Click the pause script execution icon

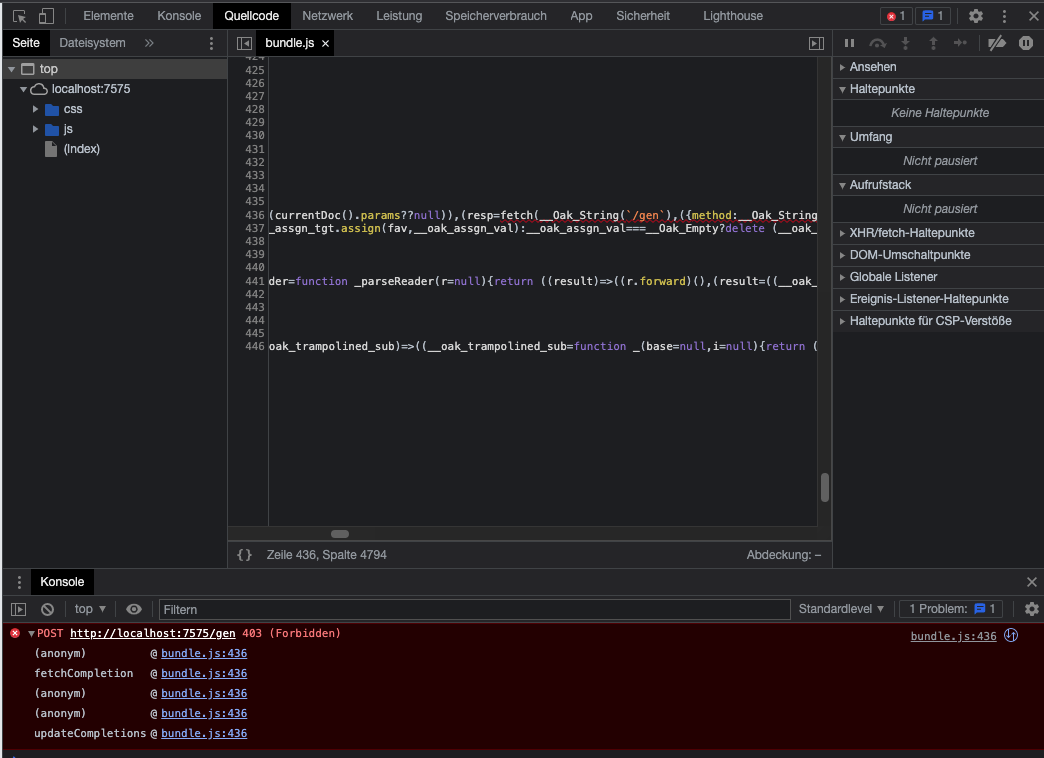coord(849,43)
